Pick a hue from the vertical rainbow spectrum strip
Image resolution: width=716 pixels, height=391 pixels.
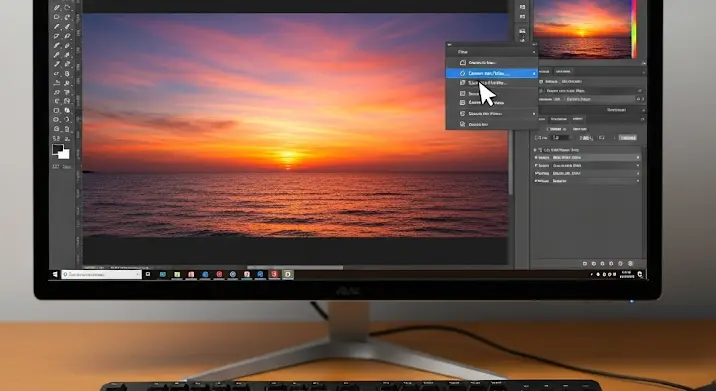634,28
